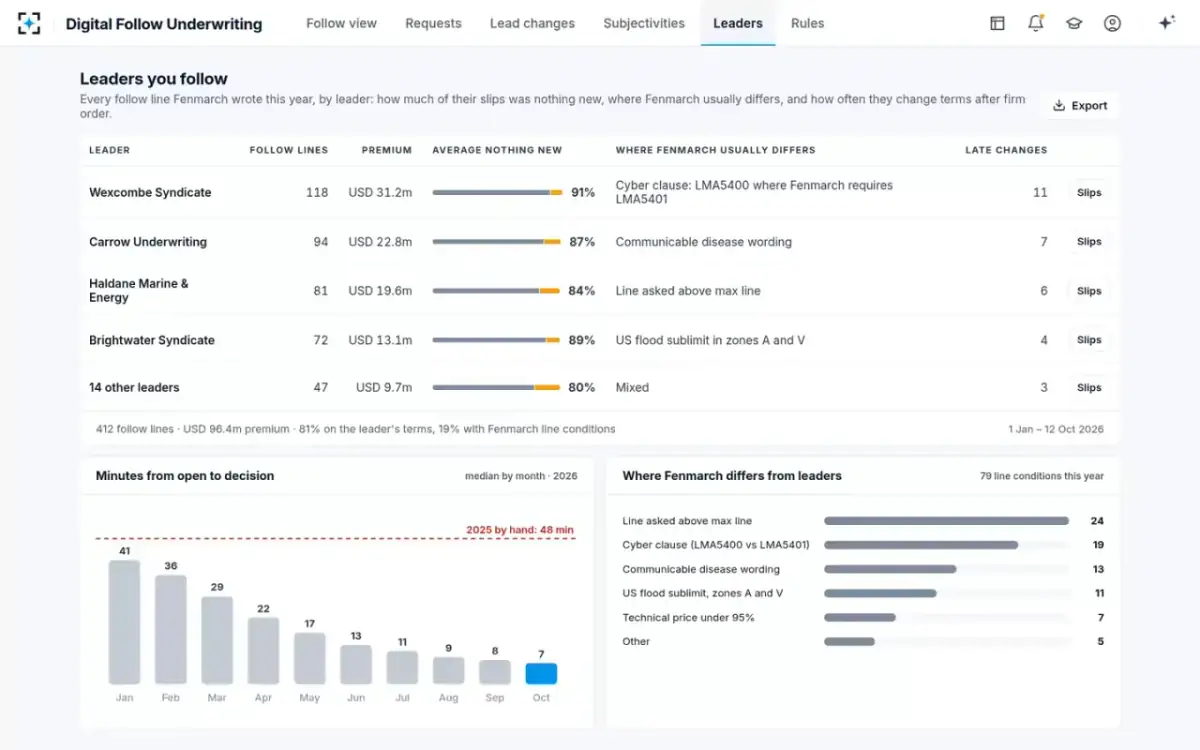Select the 14 other leaders row
This screenshot has width=1200, height=750.
[x=600, y=388]
